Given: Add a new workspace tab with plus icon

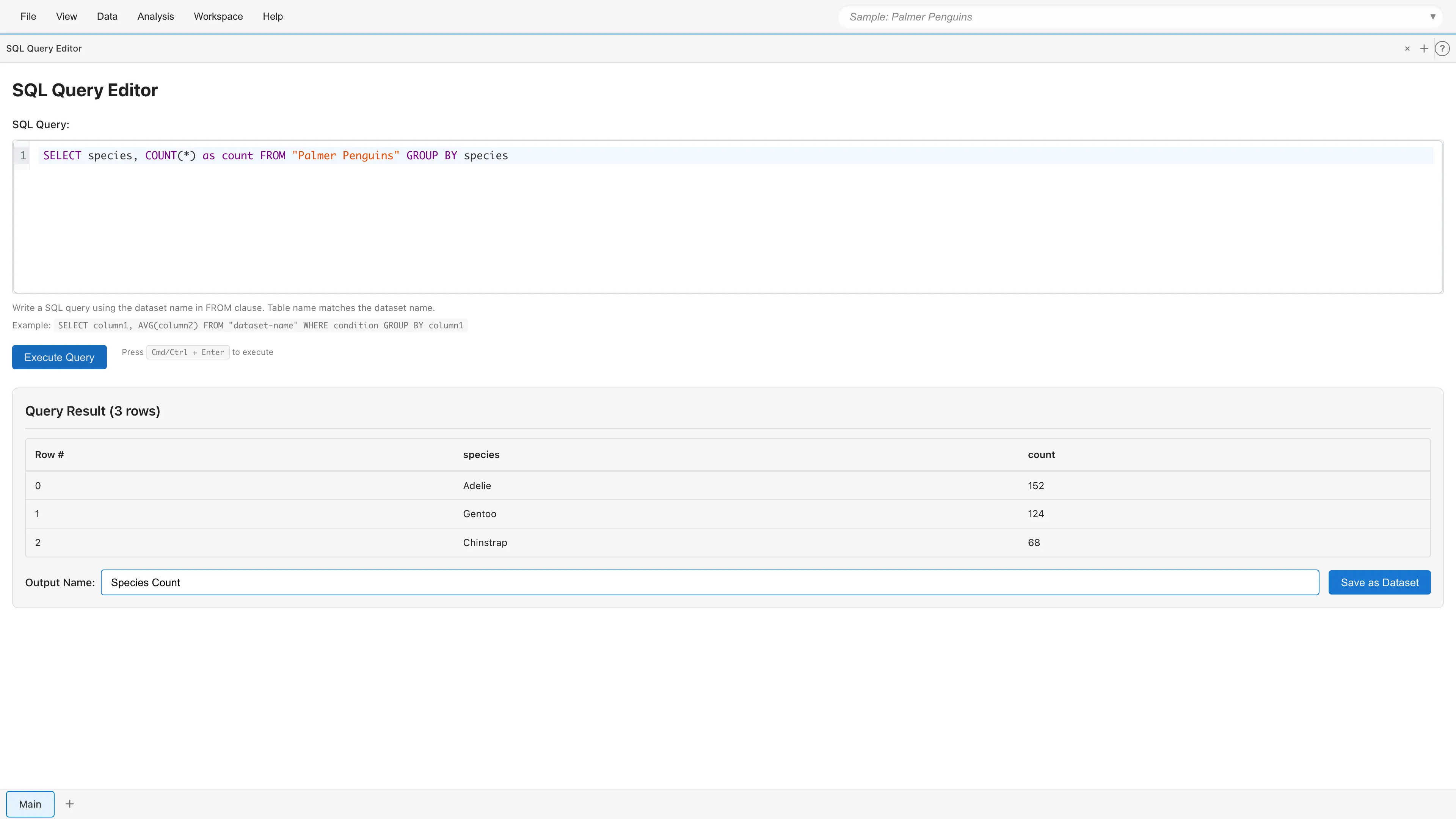Looking at the screenshot, I should pos(70,803).
